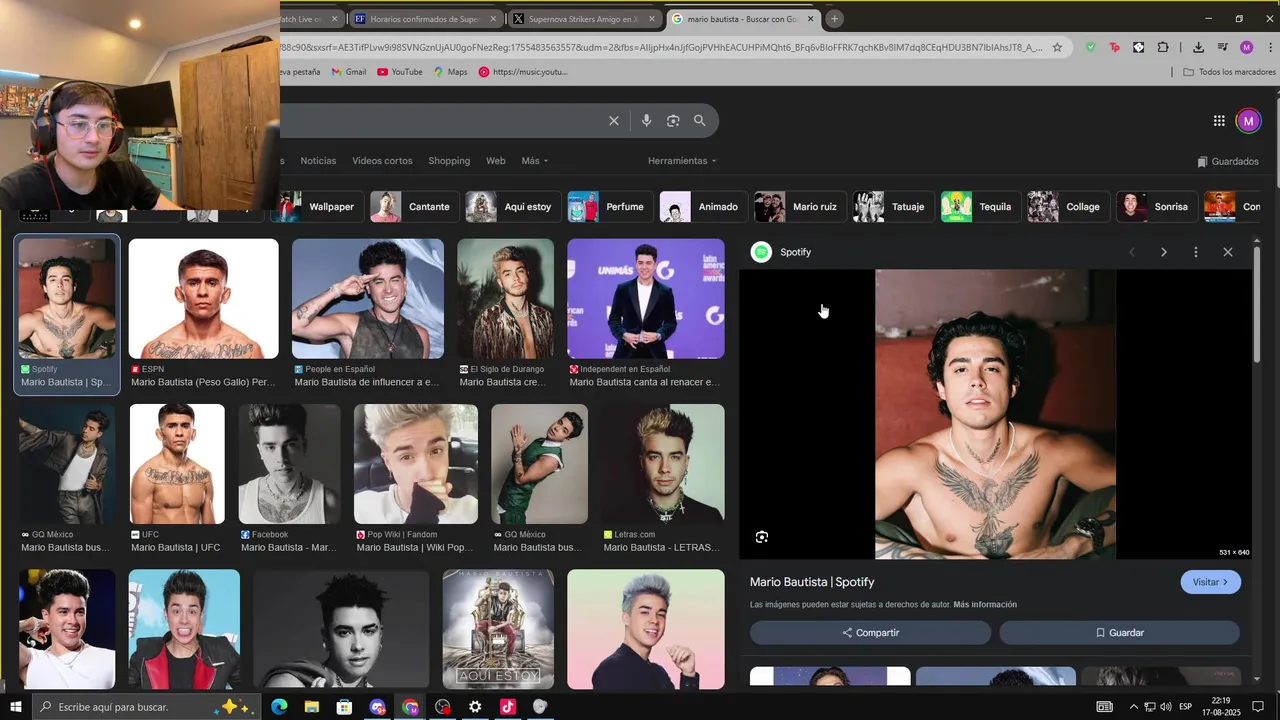Open Más información link

tap(985, 605)
